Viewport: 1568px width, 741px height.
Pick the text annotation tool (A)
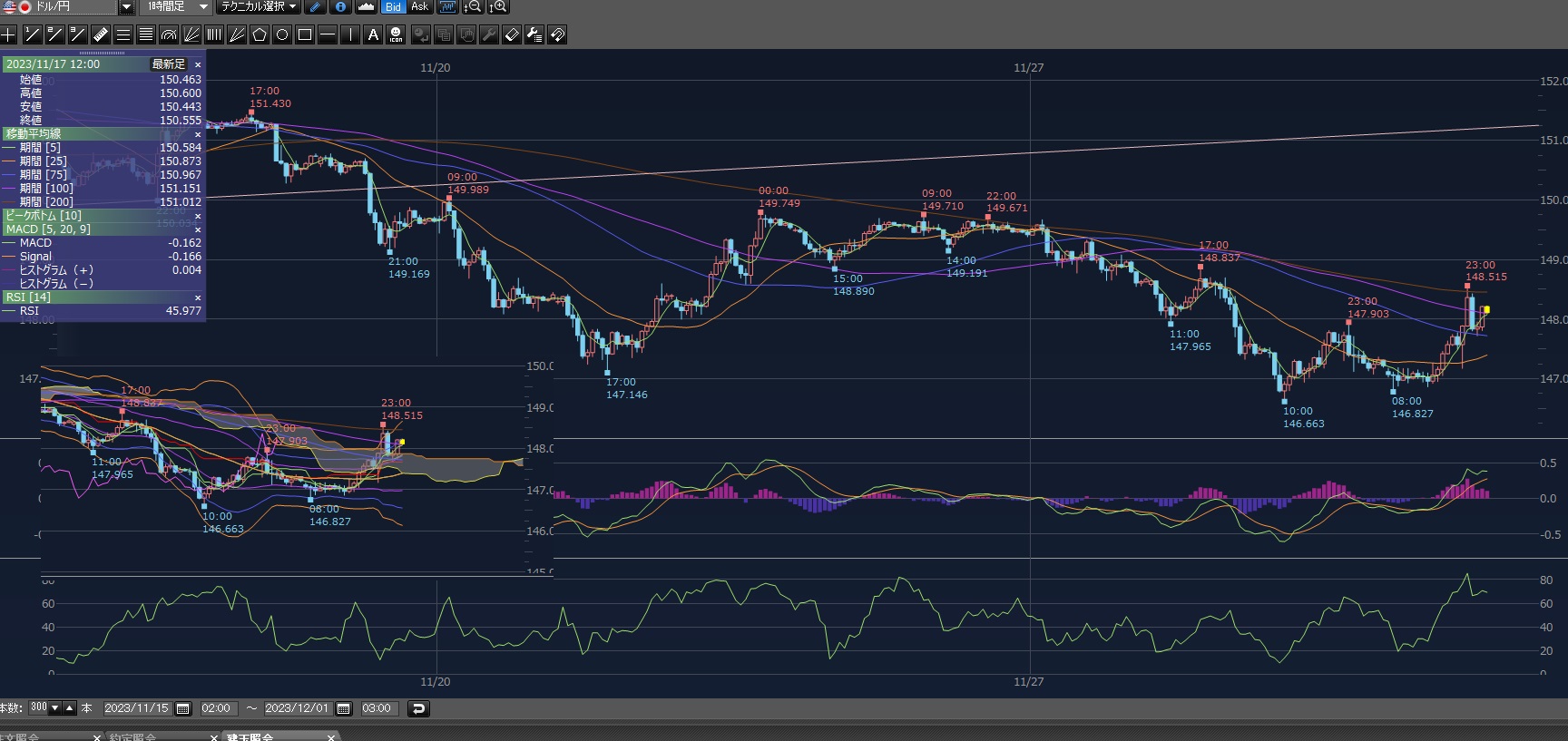coord(373,35)
